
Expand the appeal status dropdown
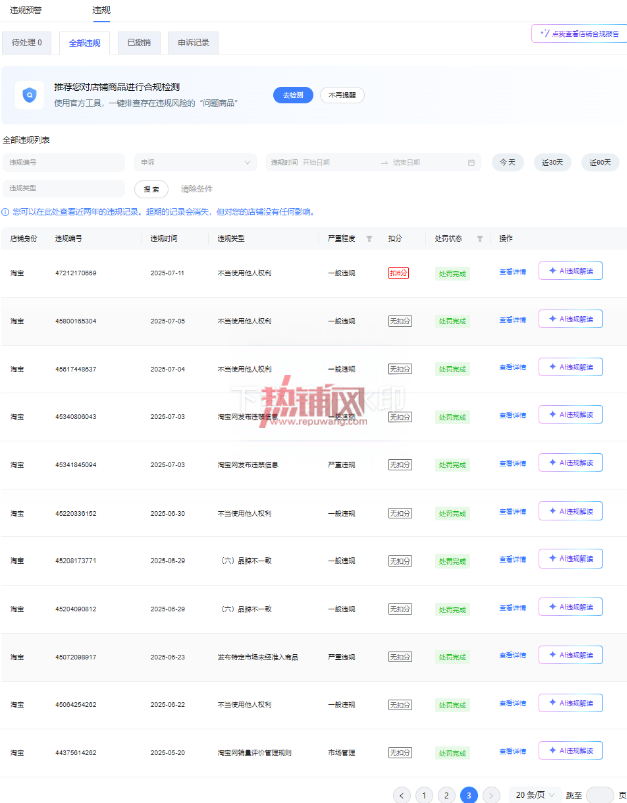[195, 162]
